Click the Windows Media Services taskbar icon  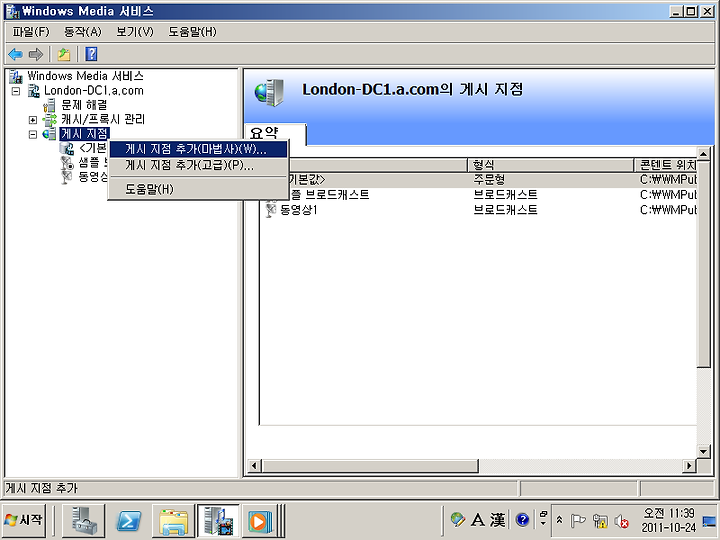click(x=218, y=521)
